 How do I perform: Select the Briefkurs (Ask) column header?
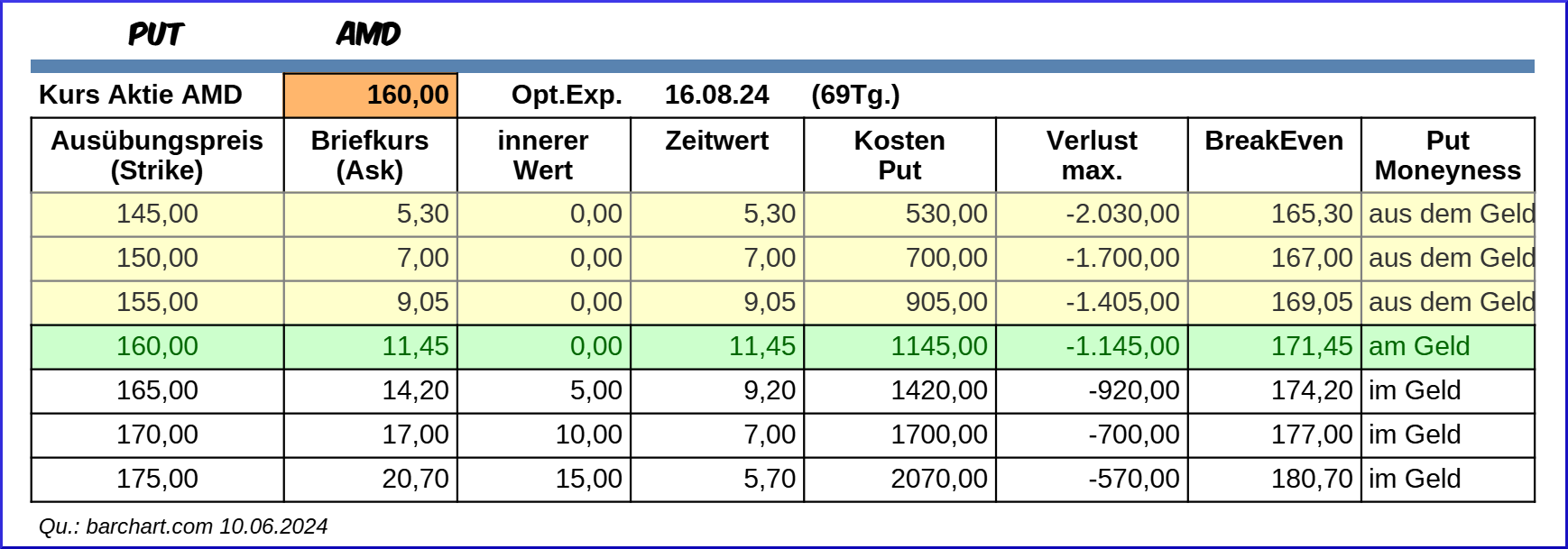pyautogui.click(x=370, y=155)
